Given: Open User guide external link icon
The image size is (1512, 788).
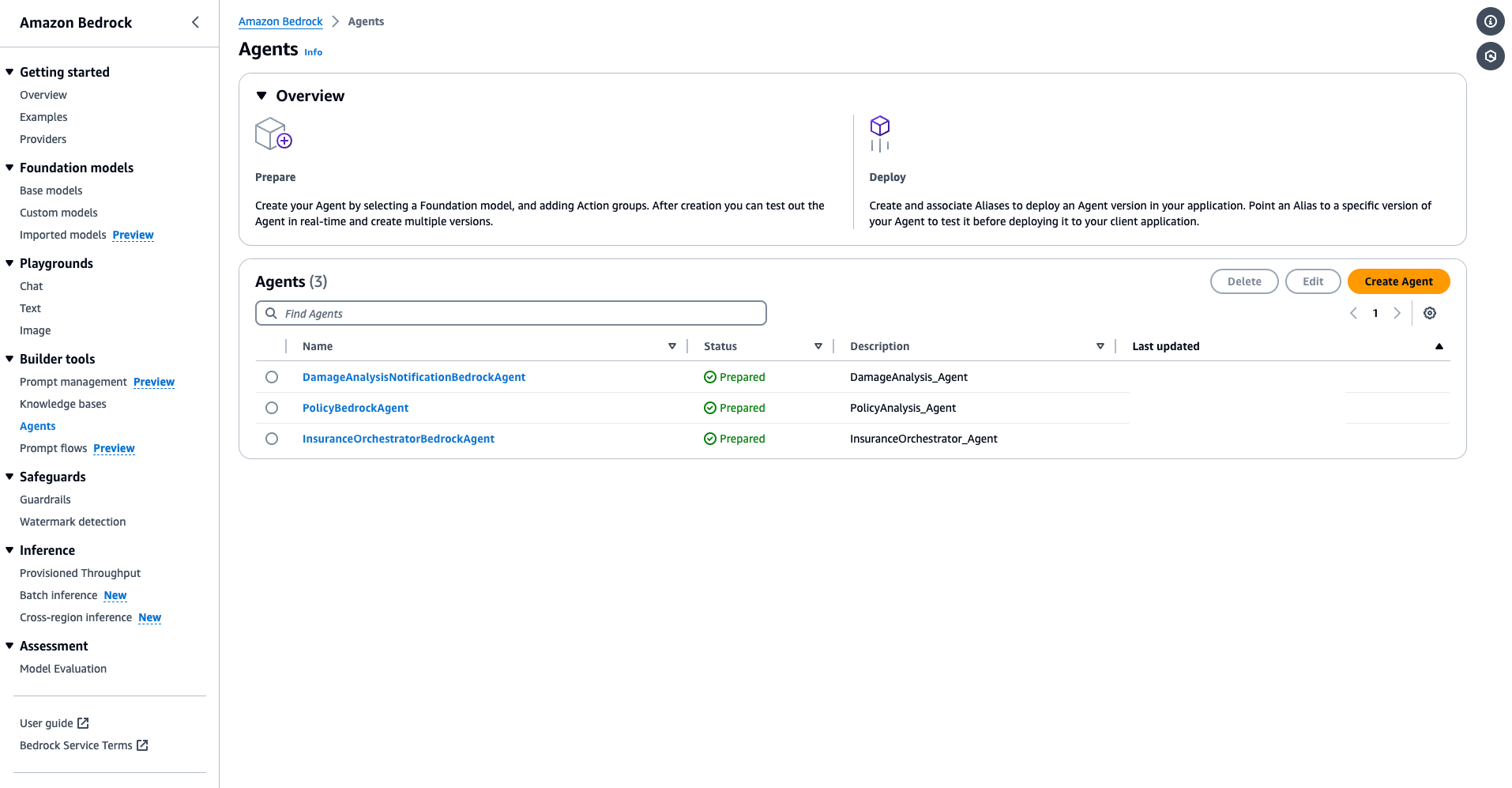Looking at the screenshot, I should tap(83, 722).
